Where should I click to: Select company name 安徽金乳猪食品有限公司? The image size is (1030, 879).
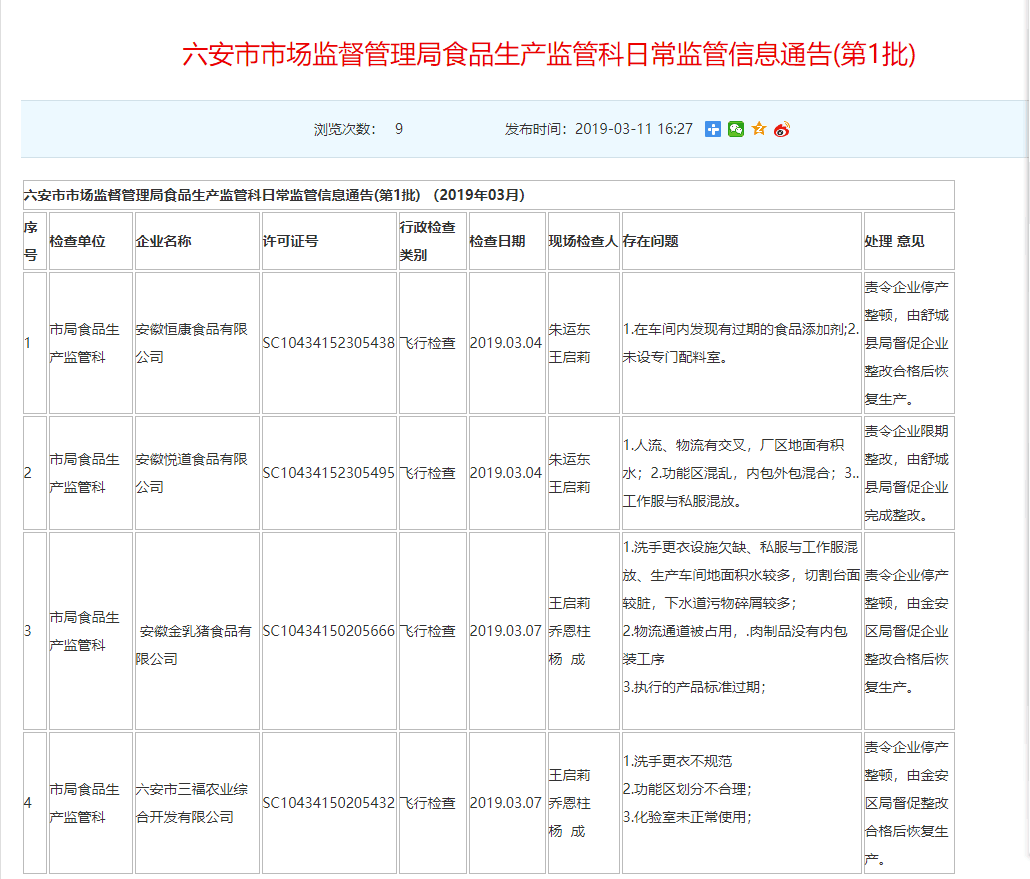[193, 645]
